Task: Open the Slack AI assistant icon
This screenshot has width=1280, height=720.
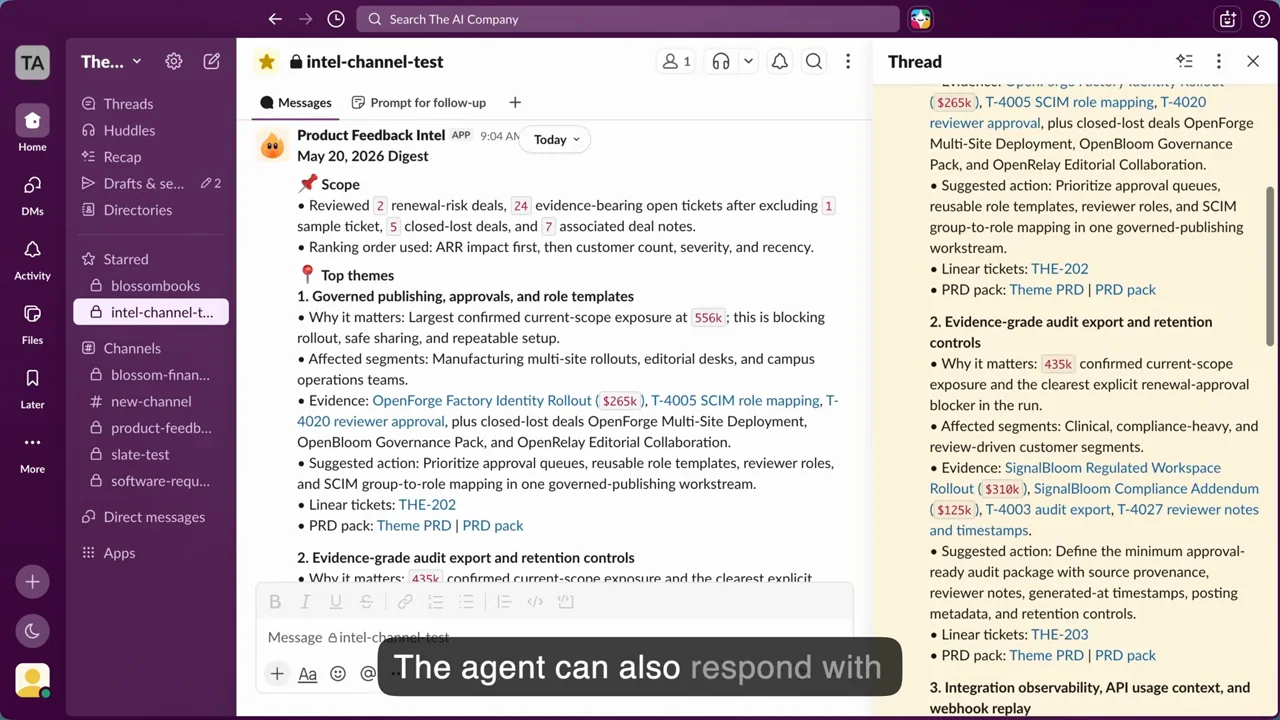Action: 920,19
